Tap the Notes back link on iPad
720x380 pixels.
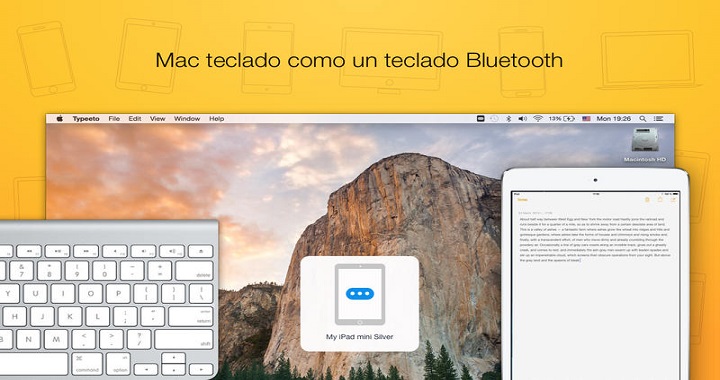click(x=523, y=200)
